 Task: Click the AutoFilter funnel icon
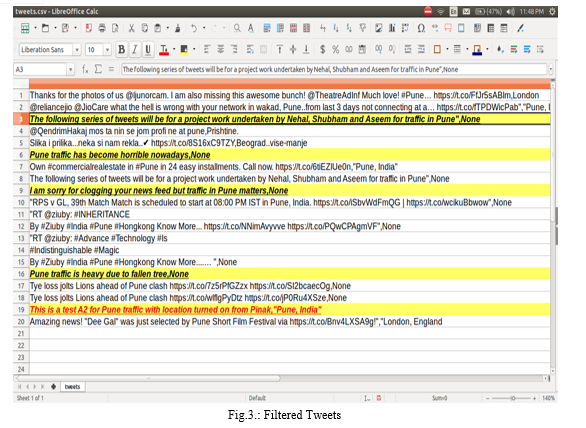point(362,28)
